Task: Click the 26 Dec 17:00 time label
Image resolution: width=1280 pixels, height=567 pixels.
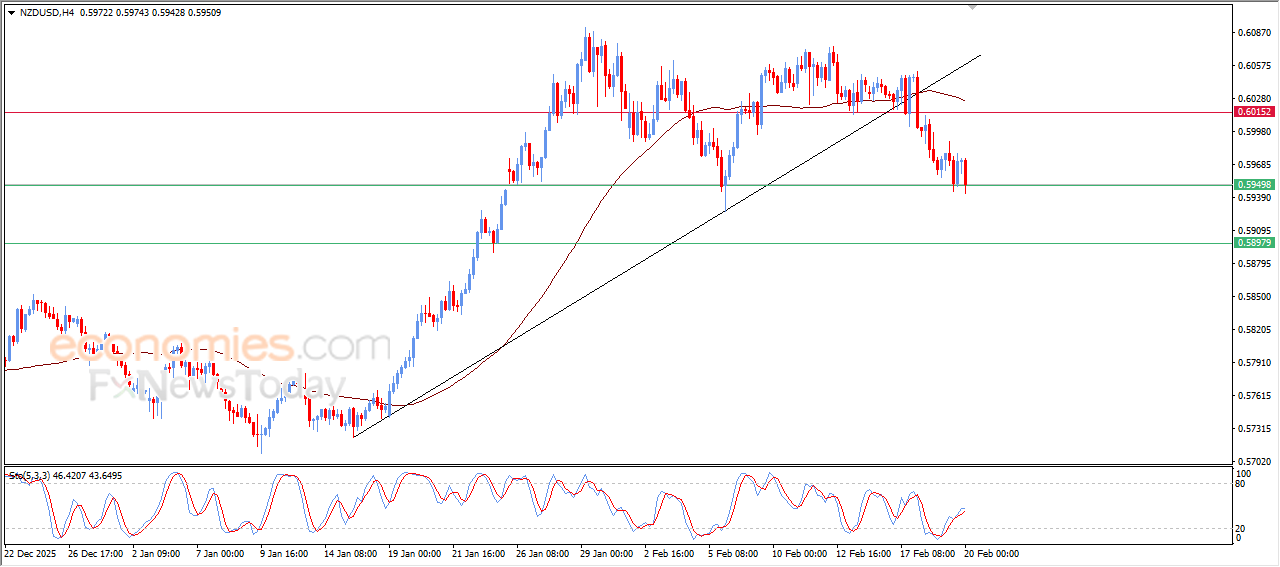Action: pos(95,553)
